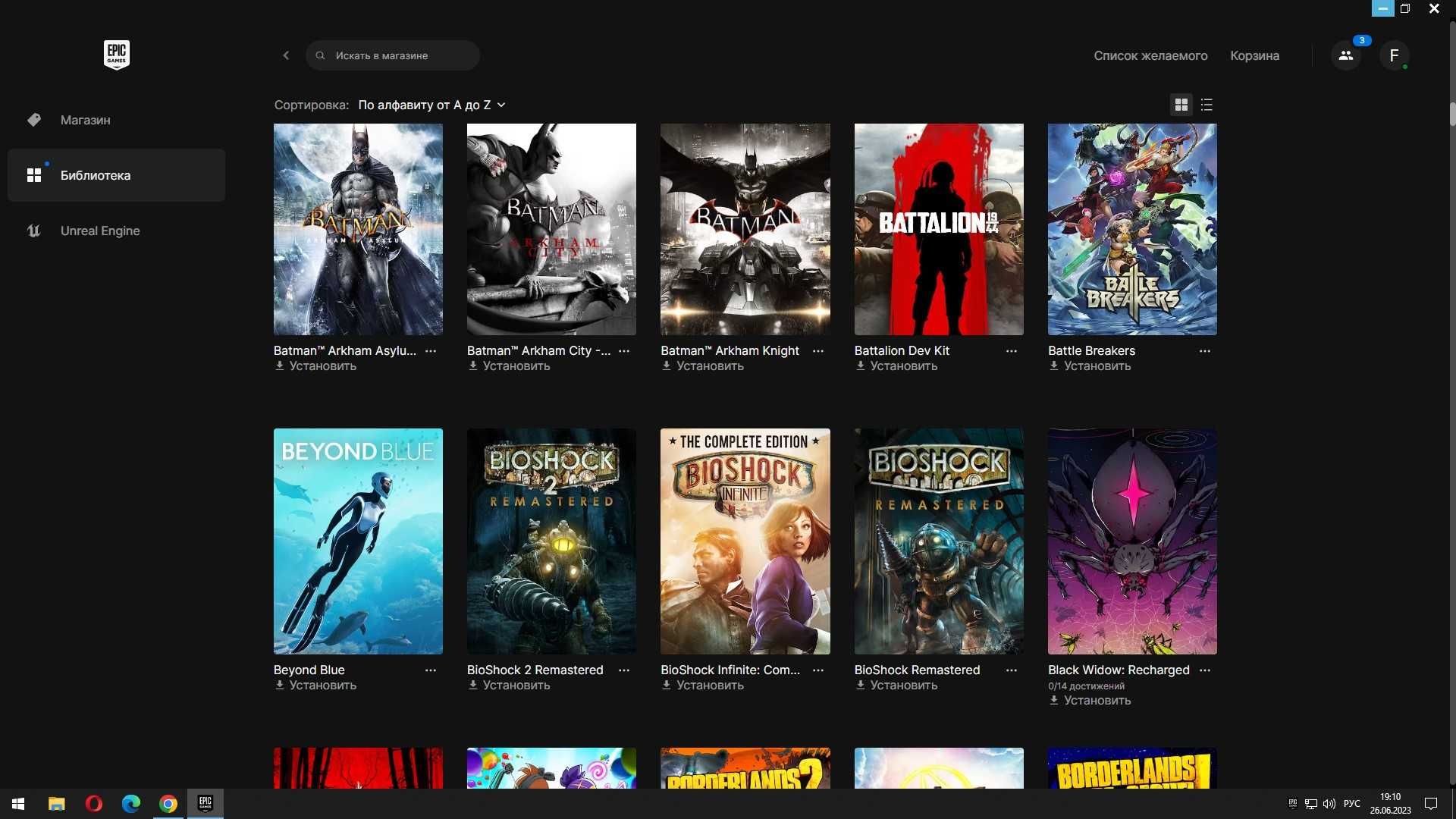
Task: Launch Microsoft Edge from taskbar
Action: click(130, 804)
